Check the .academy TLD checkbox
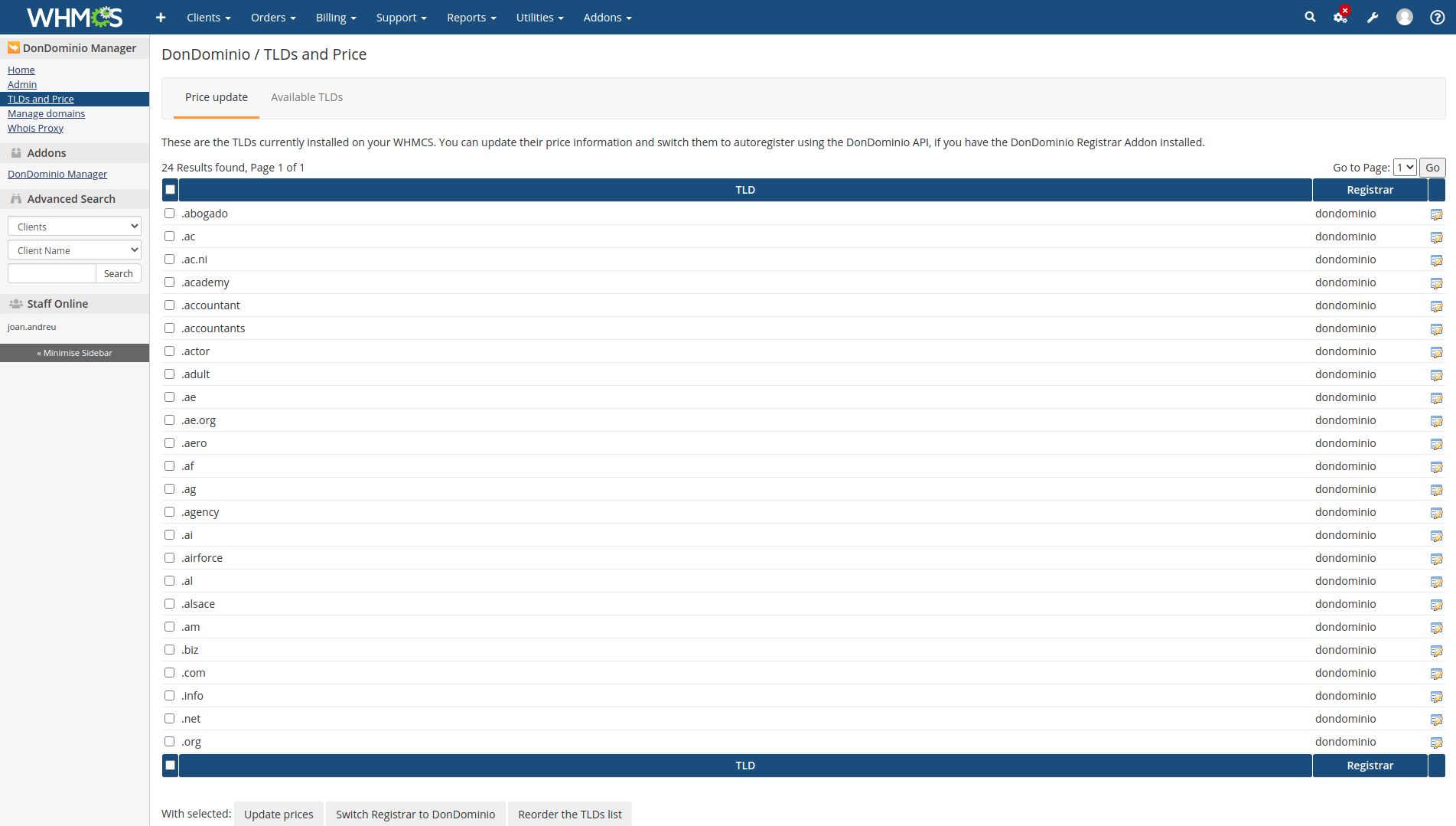The image size is (1456, 826). (x=169, y=282)
